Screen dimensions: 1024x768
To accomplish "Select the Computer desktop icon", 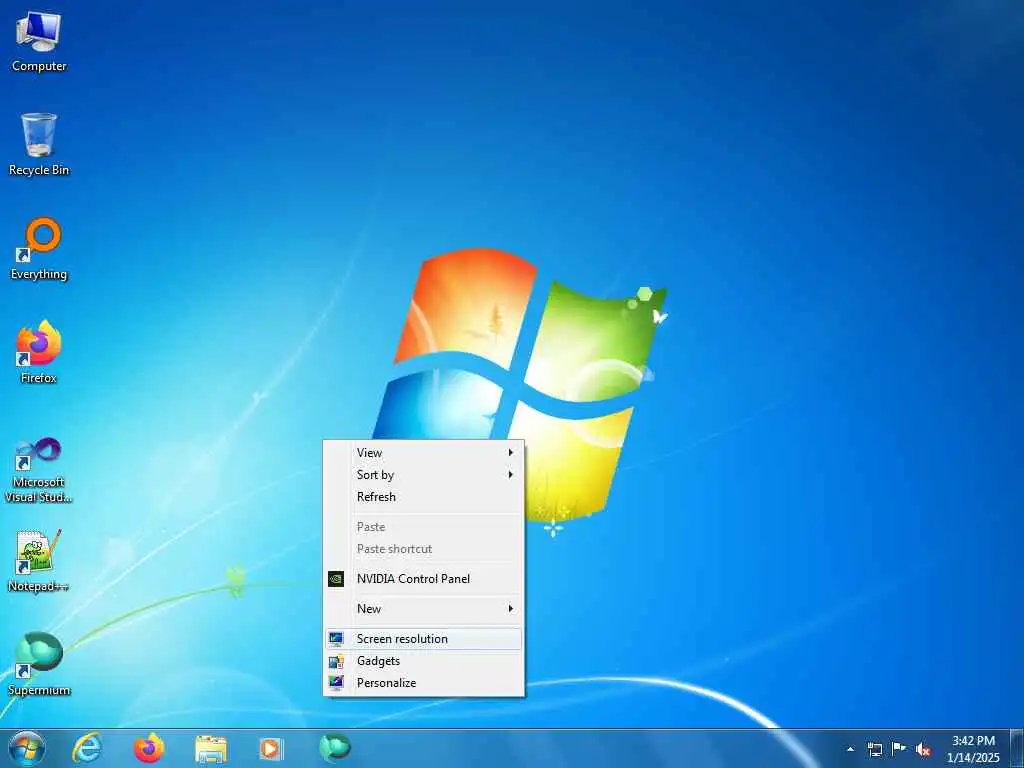I will [39, 42].
